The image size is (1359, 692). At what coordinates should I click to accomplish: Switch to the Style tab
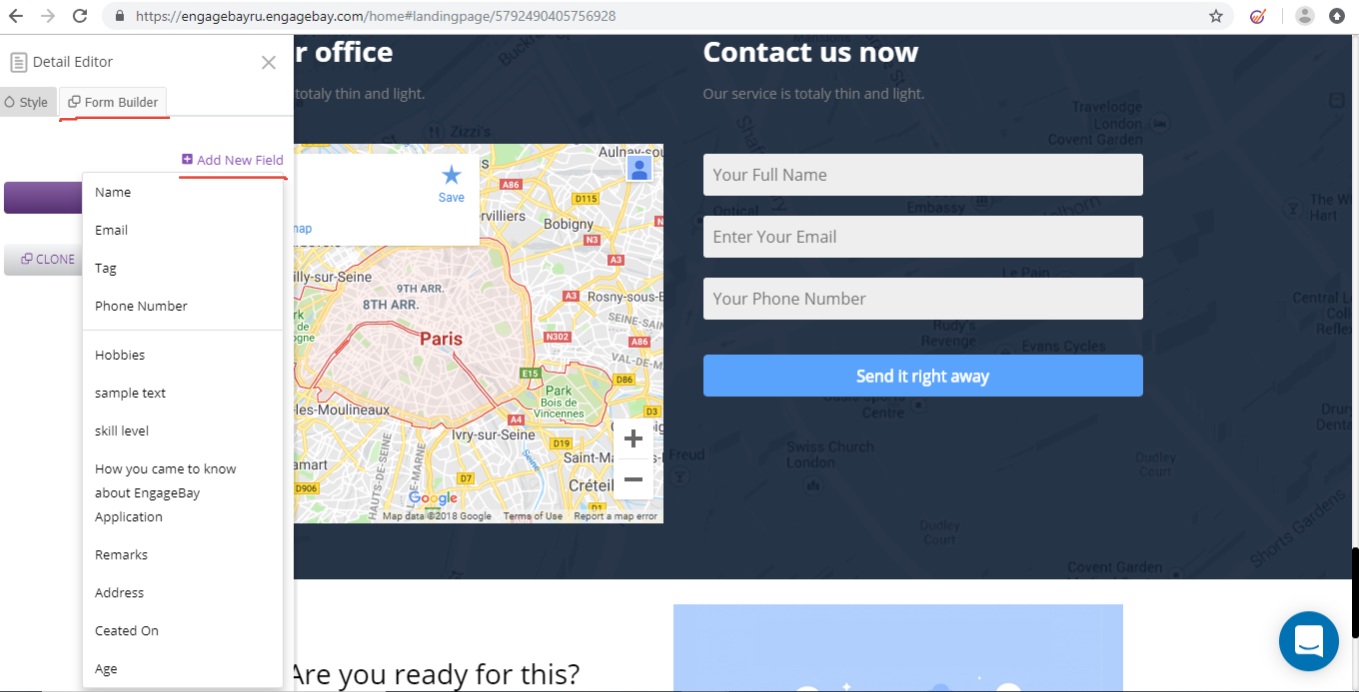[27, 102]
